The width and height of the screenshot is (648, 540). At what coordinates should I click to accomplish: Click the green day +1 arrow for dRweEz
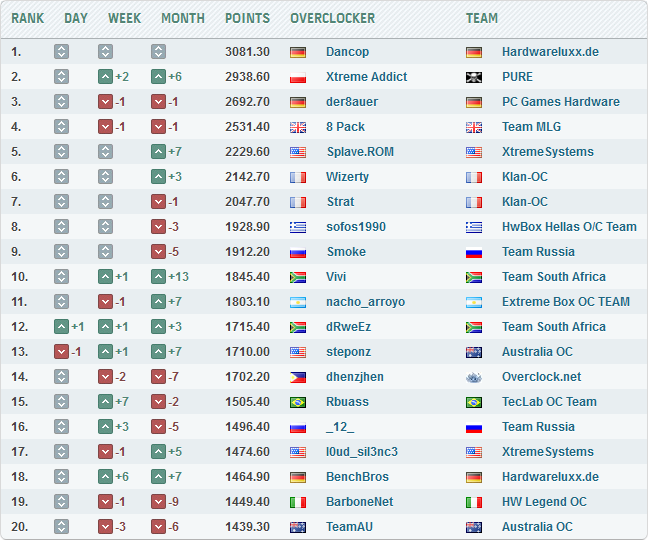[61, 327]
